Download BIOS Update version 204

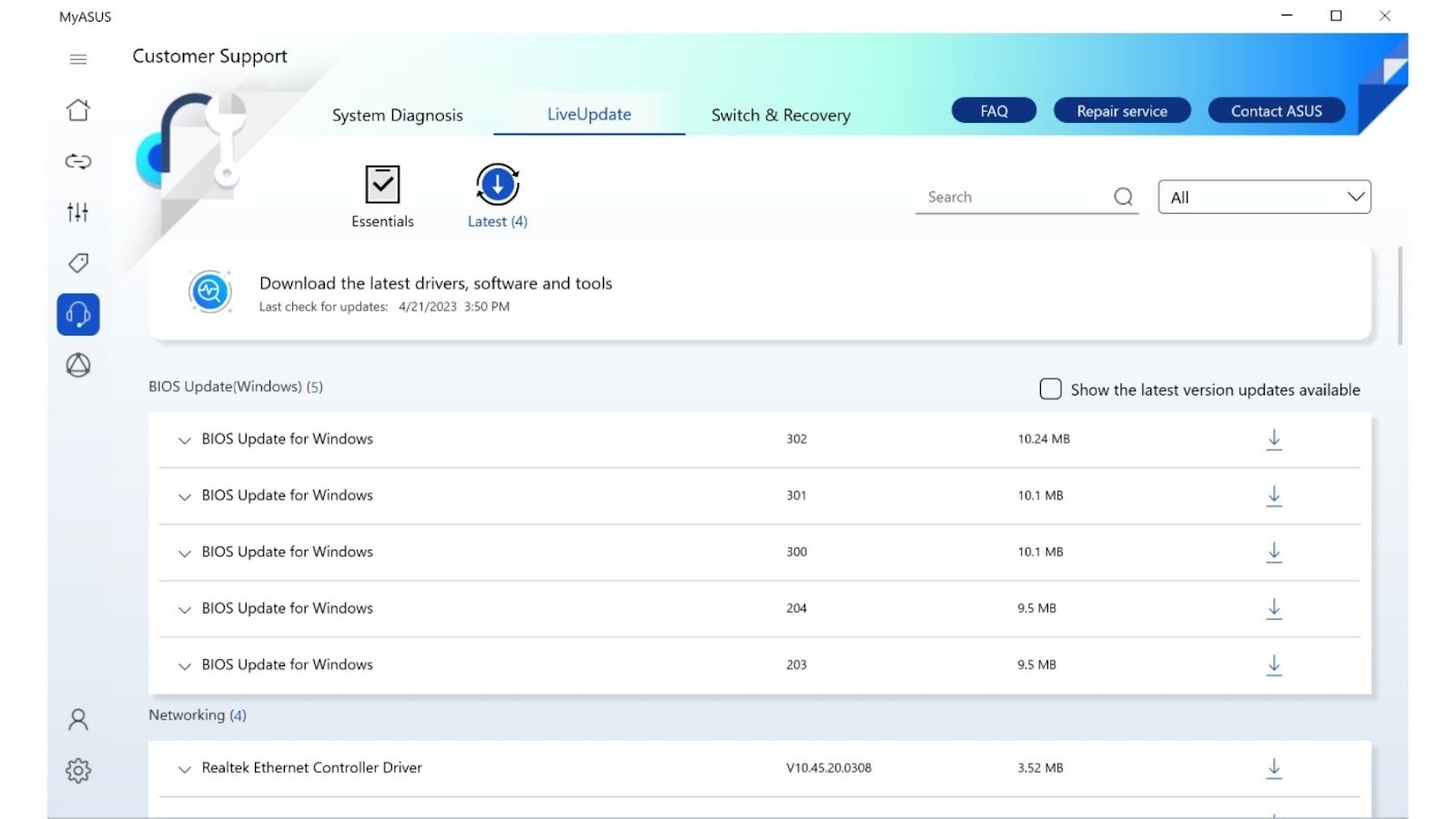pyautogui.click(x=1274, y=609)
